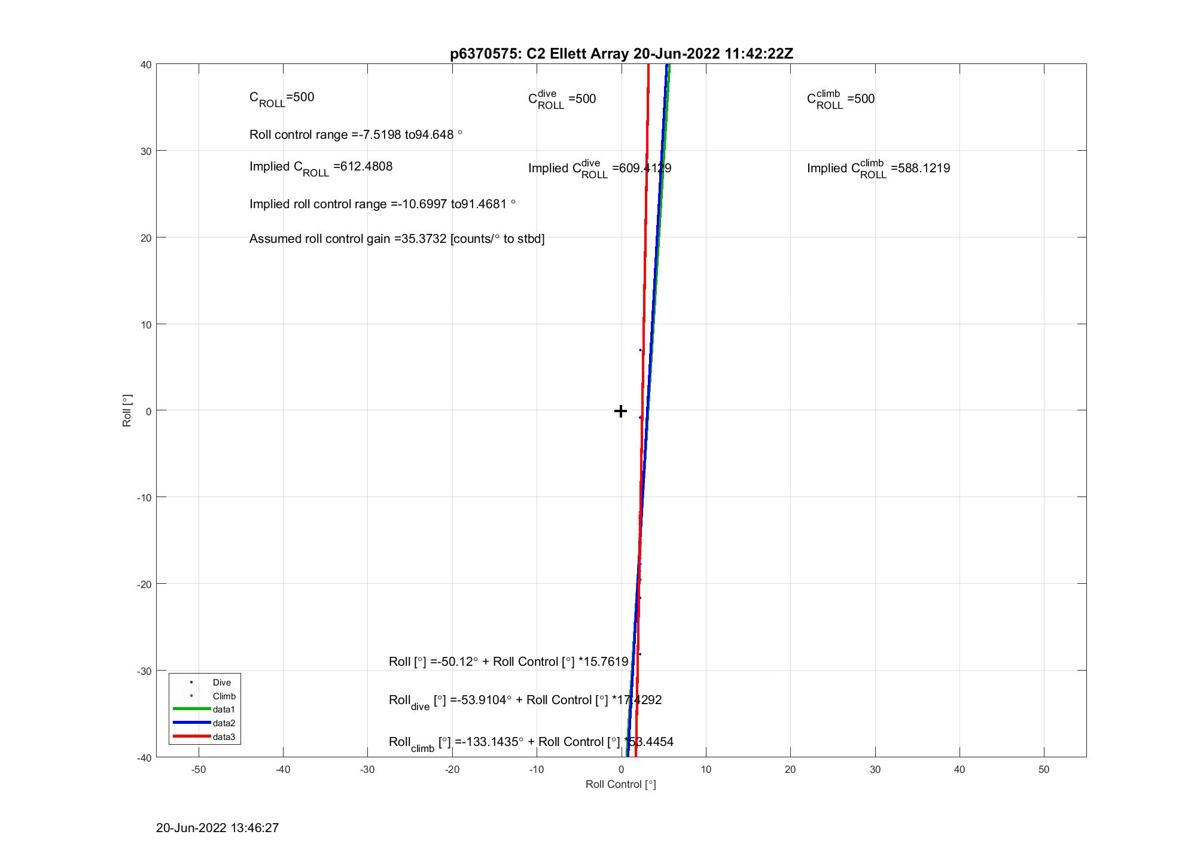Click the x-axis tick label "20"

coord(790,770)
